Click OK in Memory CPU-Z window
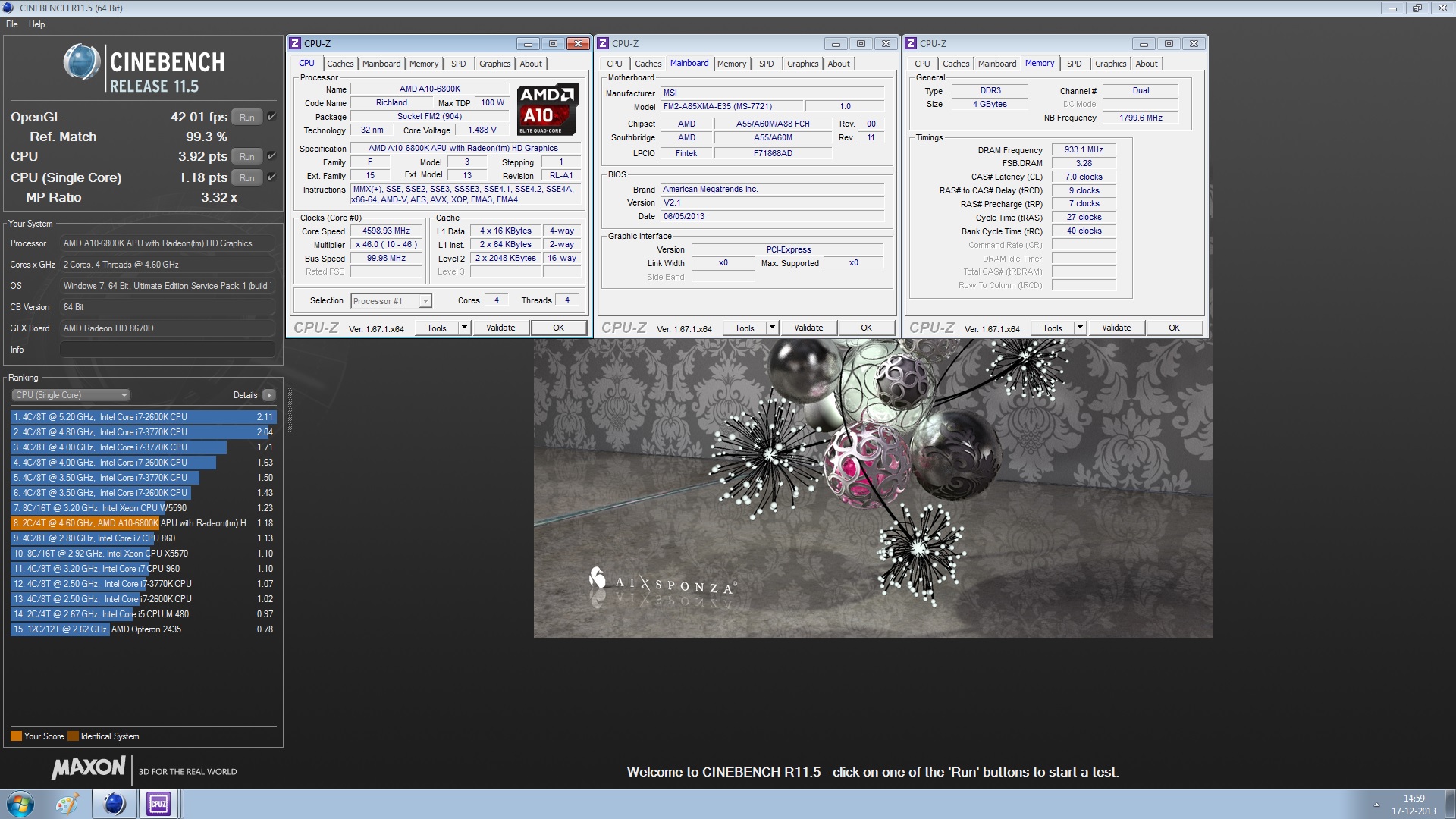1456x819 pixels. 1175,328
